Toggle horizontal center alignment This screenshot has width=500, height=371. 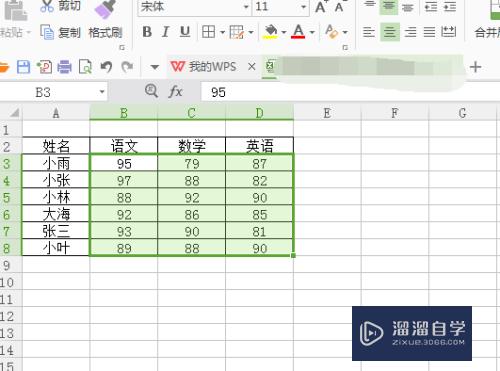tap(389, 32)
